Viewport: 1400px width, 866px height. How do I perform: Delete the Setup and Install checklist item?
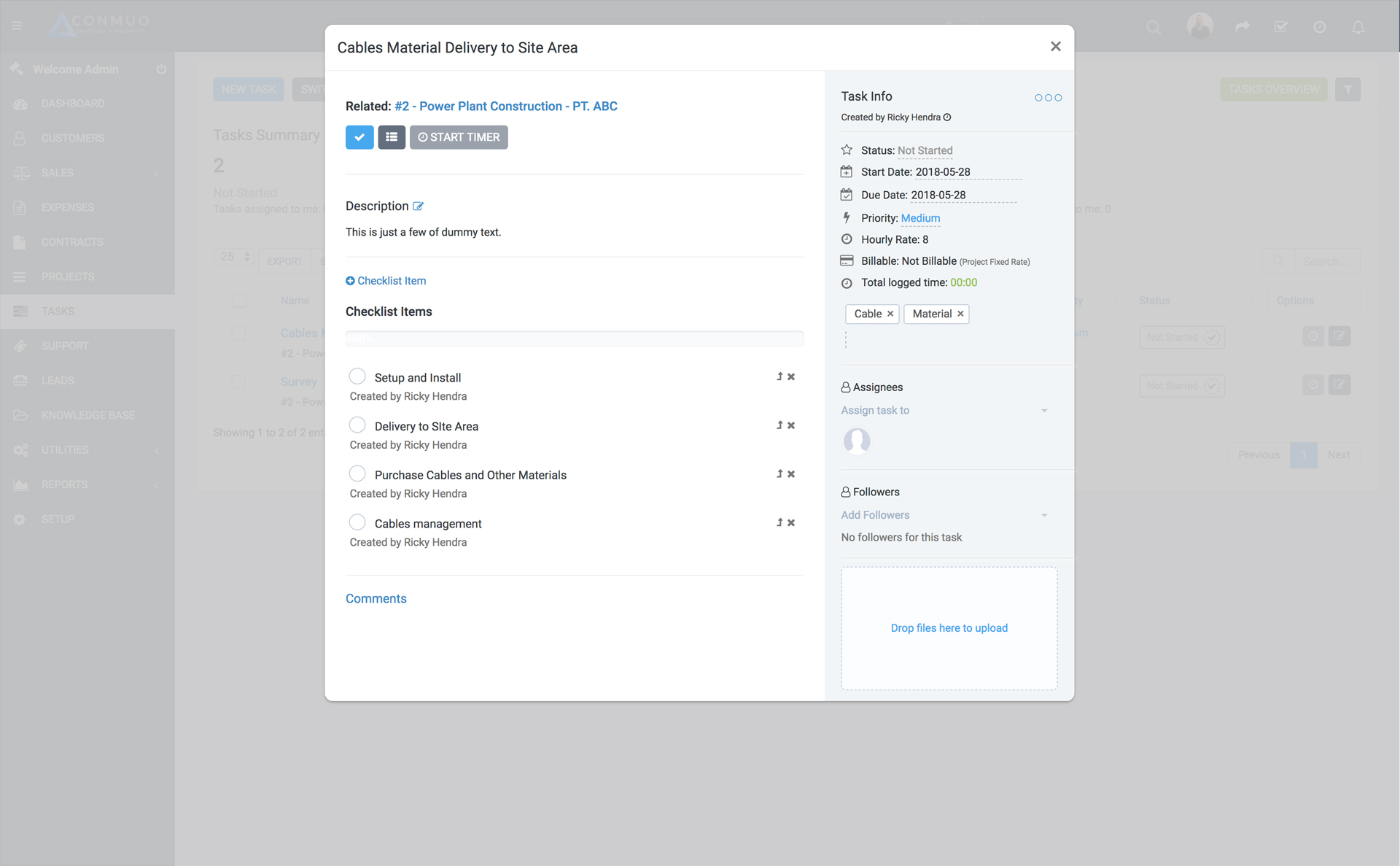click(791, 377)
